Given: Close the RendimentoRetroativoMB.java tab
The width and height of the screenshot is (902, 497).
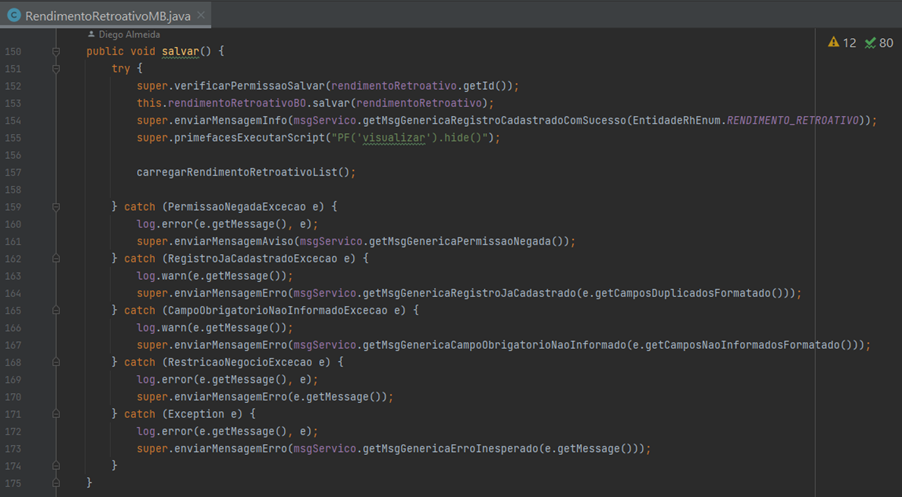Looking at the screenshot, I should pyautogui.click(x=201, y=16).
